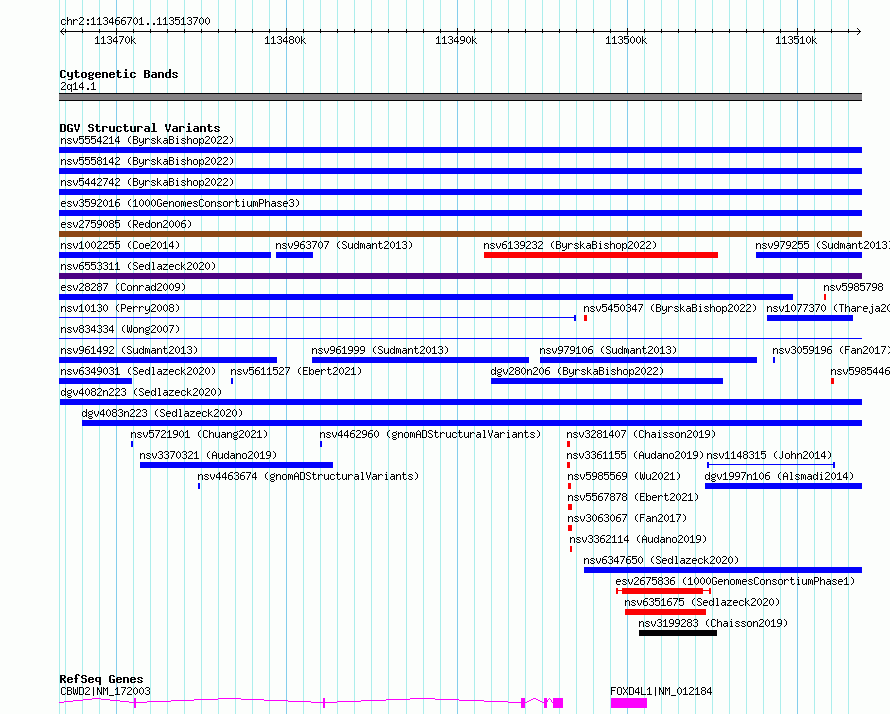Image resolution: width=890 pixels, height=714 pixels.
Task: Click the CBWD2|NM_172003 gene label
Action: pos(105,691)
